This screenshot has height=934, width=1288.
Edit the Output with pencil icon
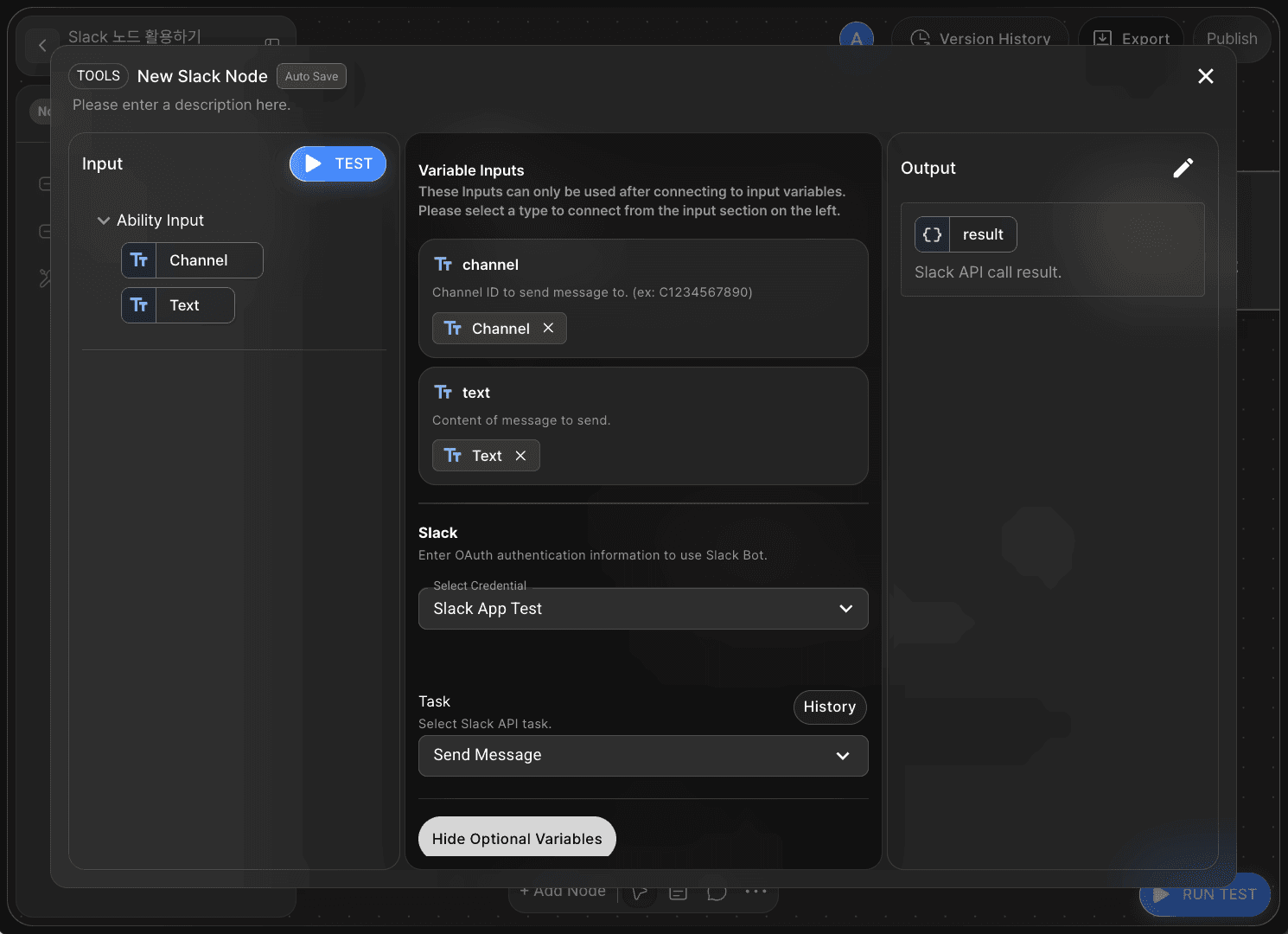1183,168
